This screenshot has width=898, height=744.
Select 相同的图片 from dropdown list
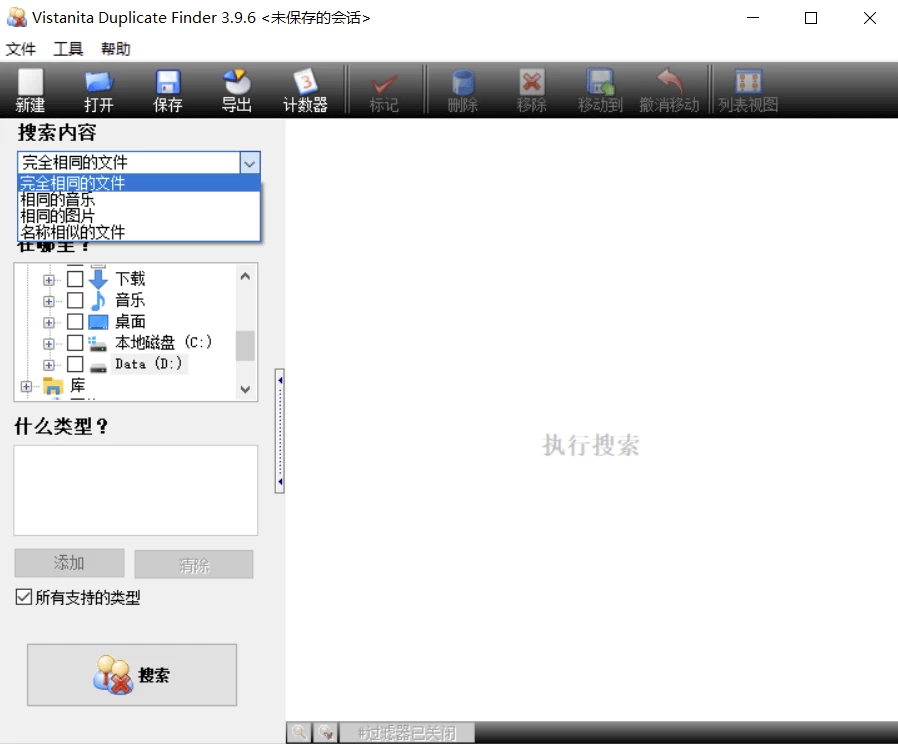(58, 216)
